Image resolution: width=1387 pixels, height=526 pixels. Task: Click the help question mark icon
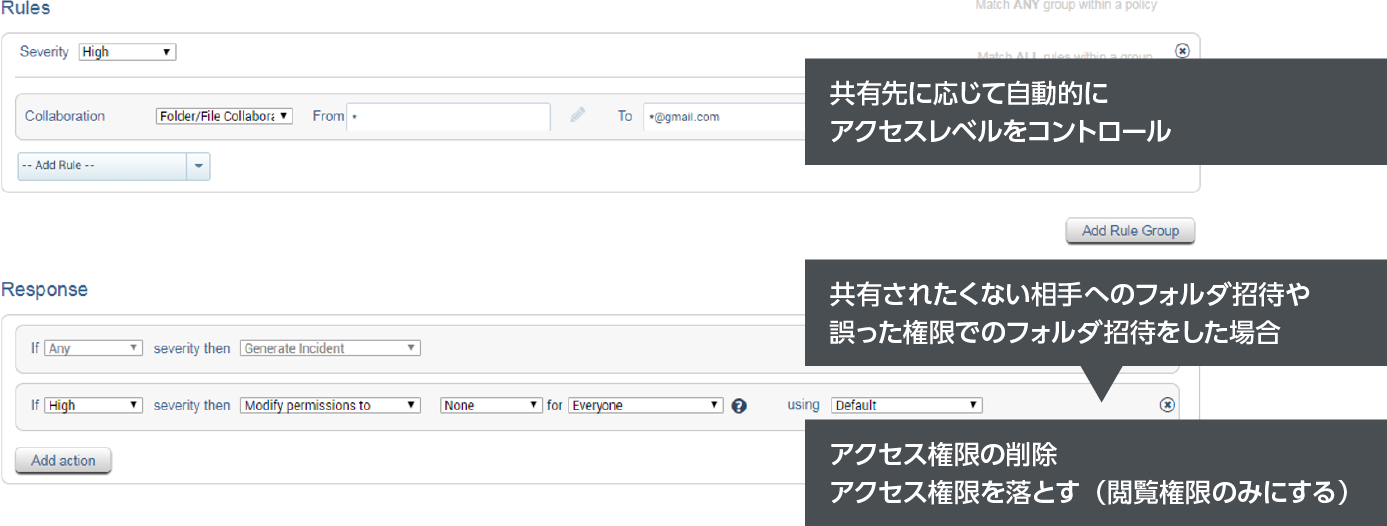pos(739,406)
